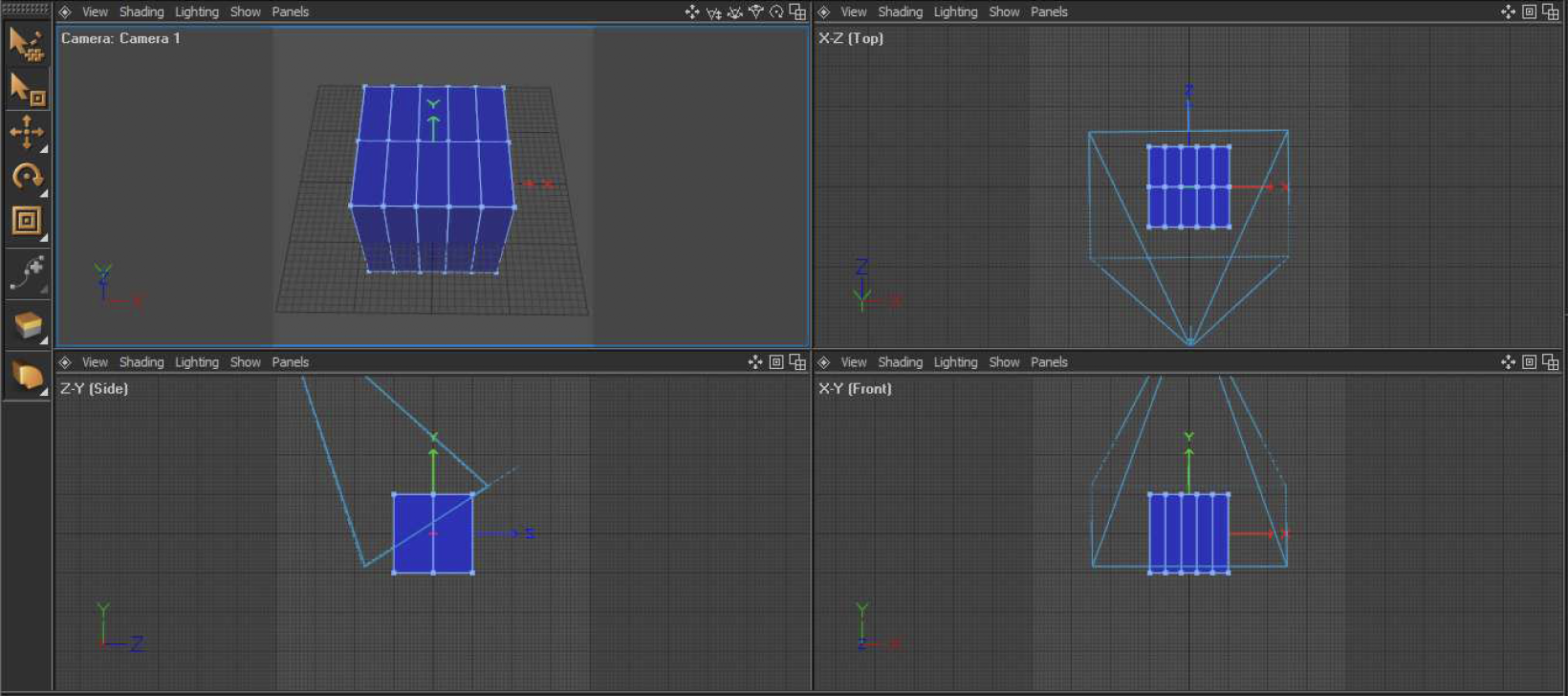Click the bevel shape tool at toolbar bottom

coord(26,377)
